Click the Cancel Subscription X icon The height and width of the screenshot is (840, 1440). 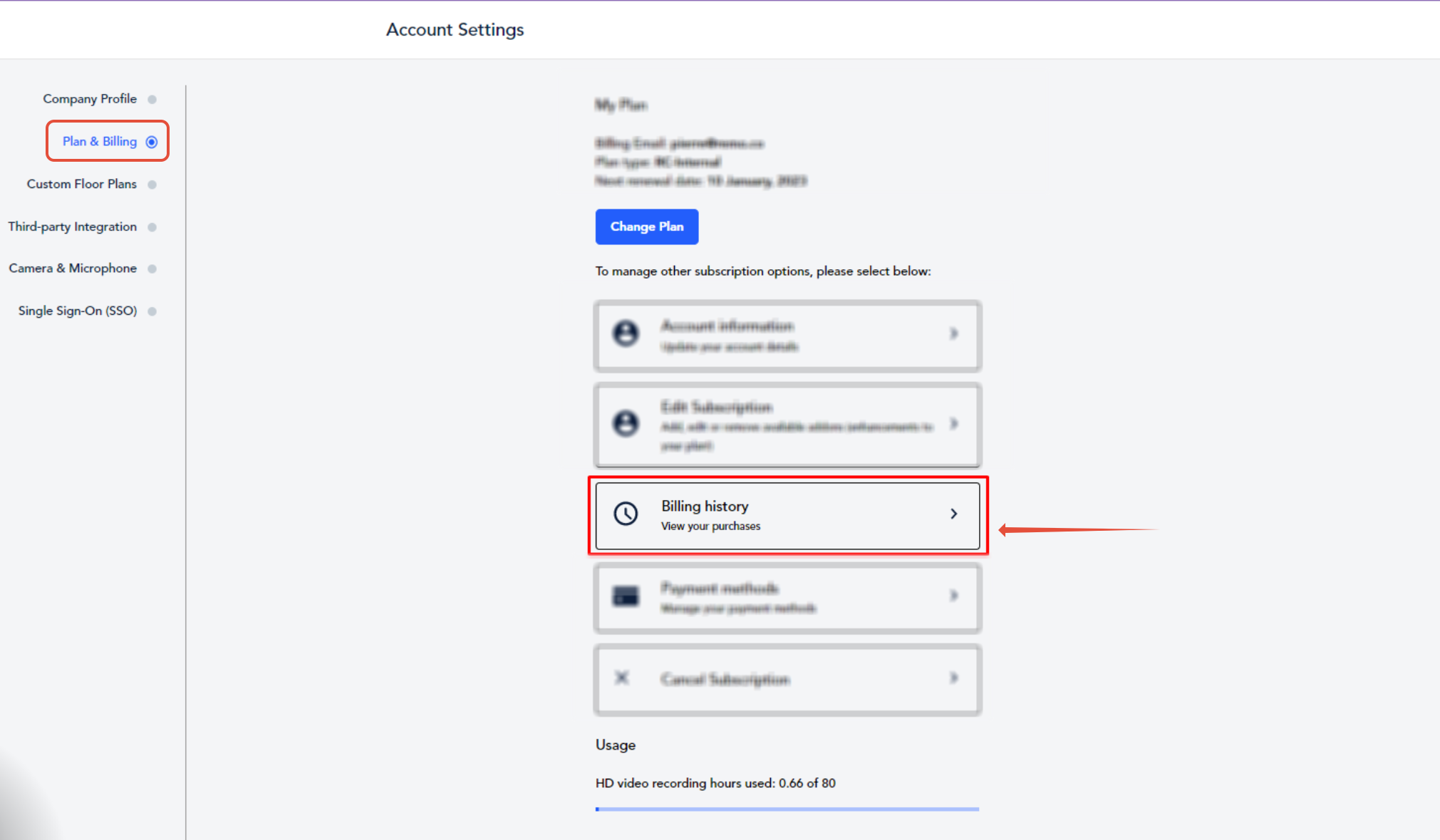[622, 678]
